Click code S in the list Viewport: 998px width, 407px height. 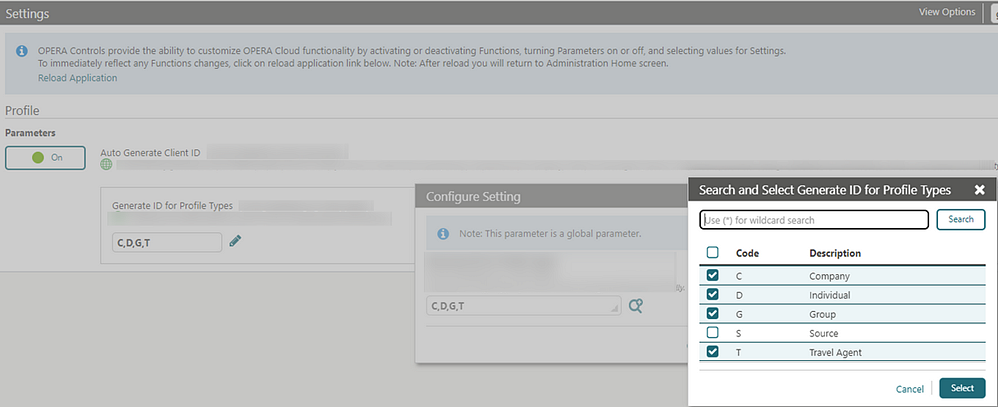738,333
